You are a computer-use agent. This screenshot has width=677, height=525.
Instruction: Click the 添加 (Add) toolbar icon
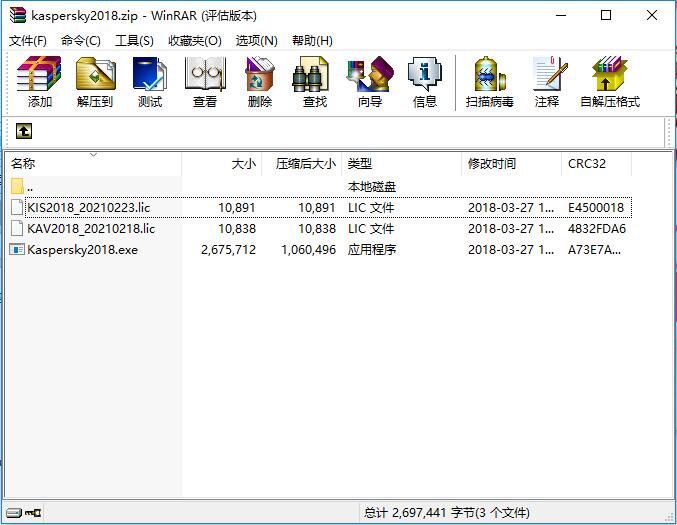pyautogui.click(x=40, y=82)
